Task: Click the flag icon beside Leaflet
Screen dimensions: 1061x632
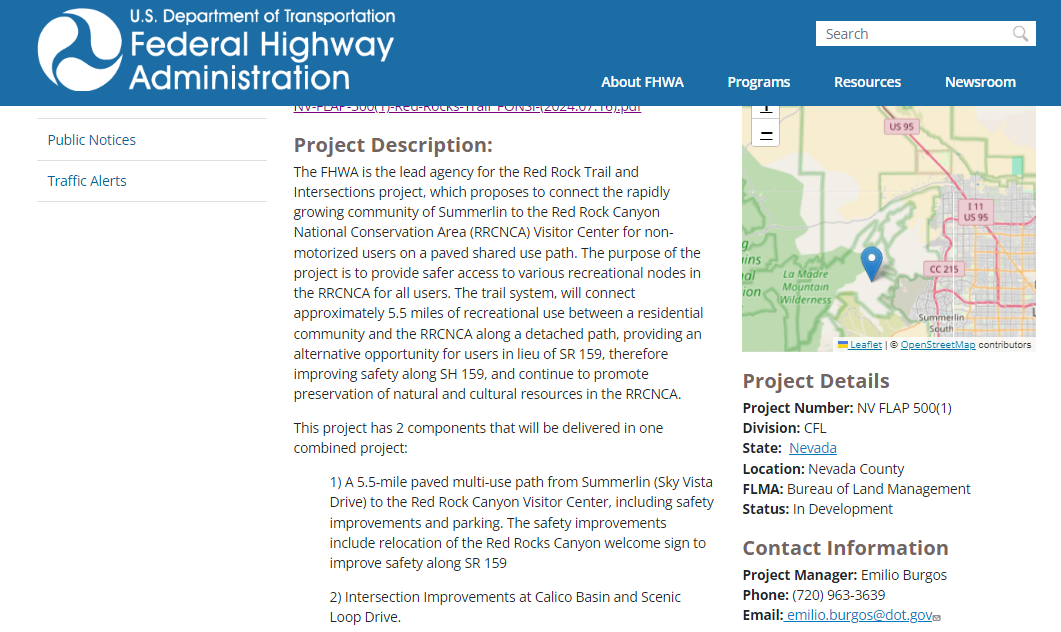Action: [x=843, y=344]
